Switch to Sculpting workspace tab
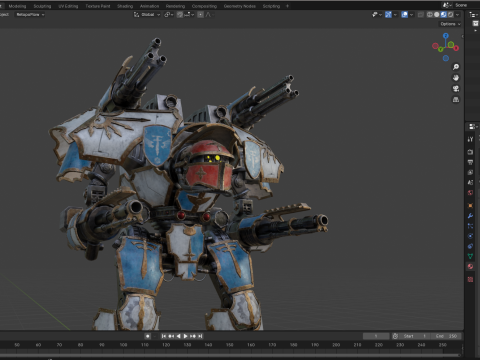 42,6
